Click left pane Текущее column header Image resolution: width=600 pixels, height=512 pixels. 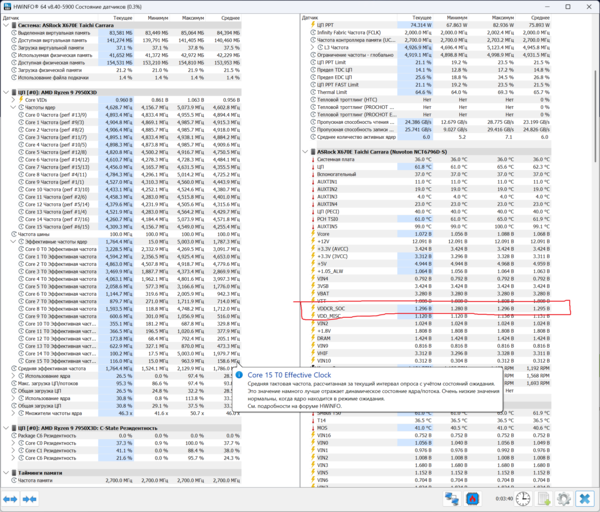(122, 18)
